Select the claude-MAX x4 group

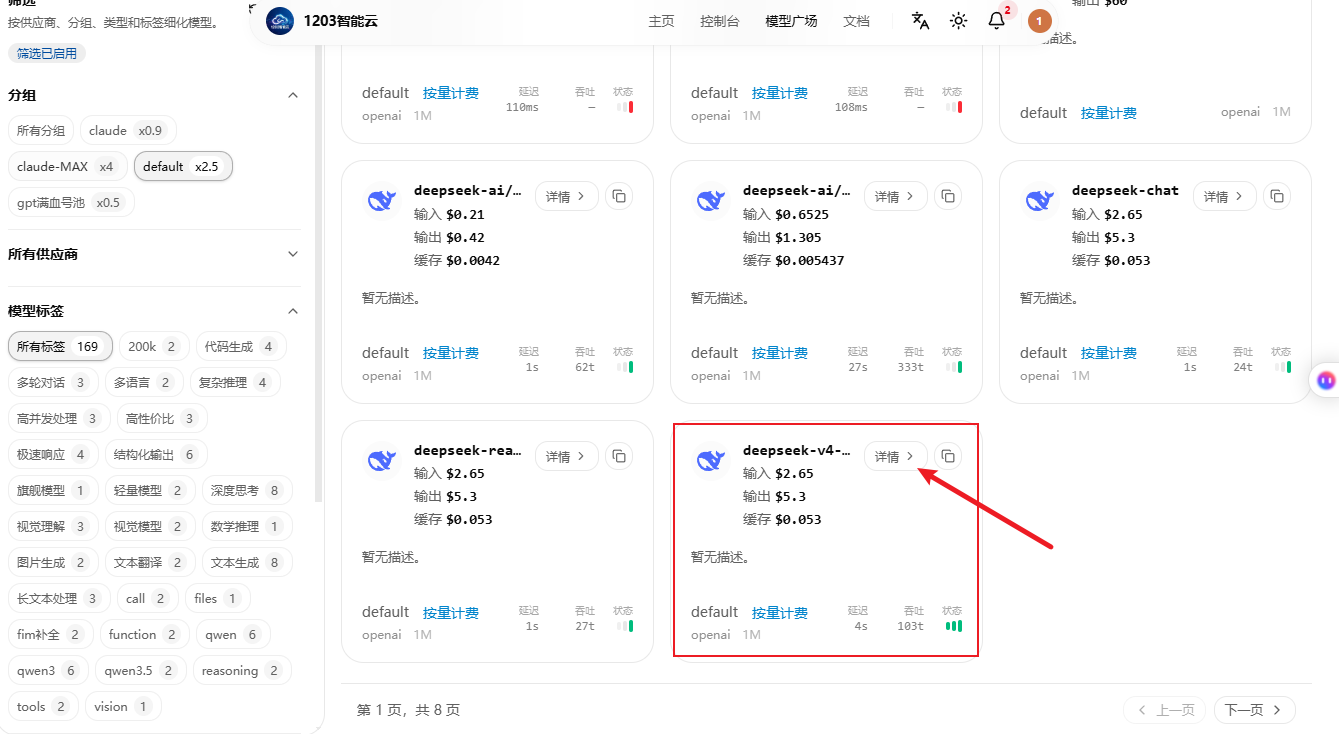point(67,167)
